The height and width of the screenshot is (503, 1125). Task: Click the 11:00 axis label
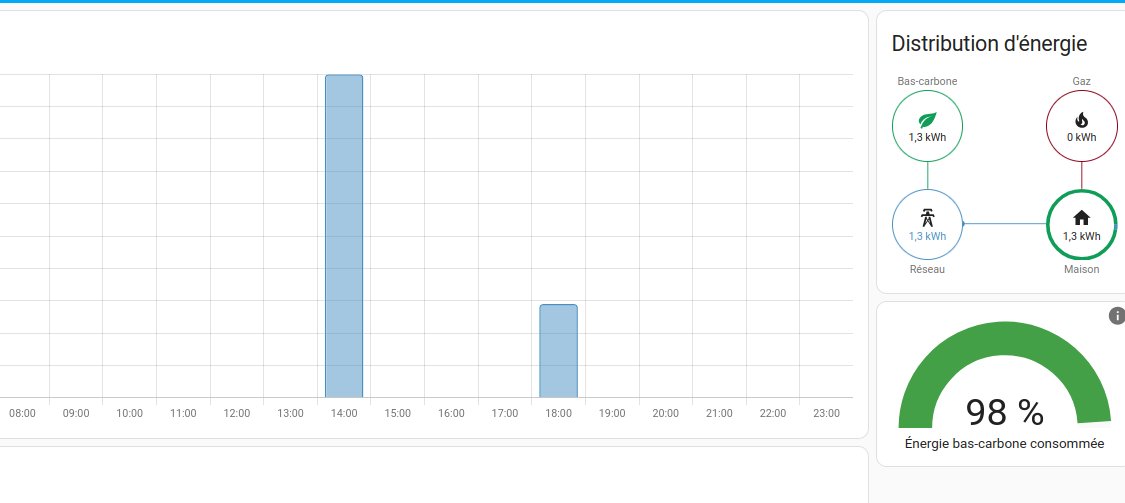click(x=183, y=414)
